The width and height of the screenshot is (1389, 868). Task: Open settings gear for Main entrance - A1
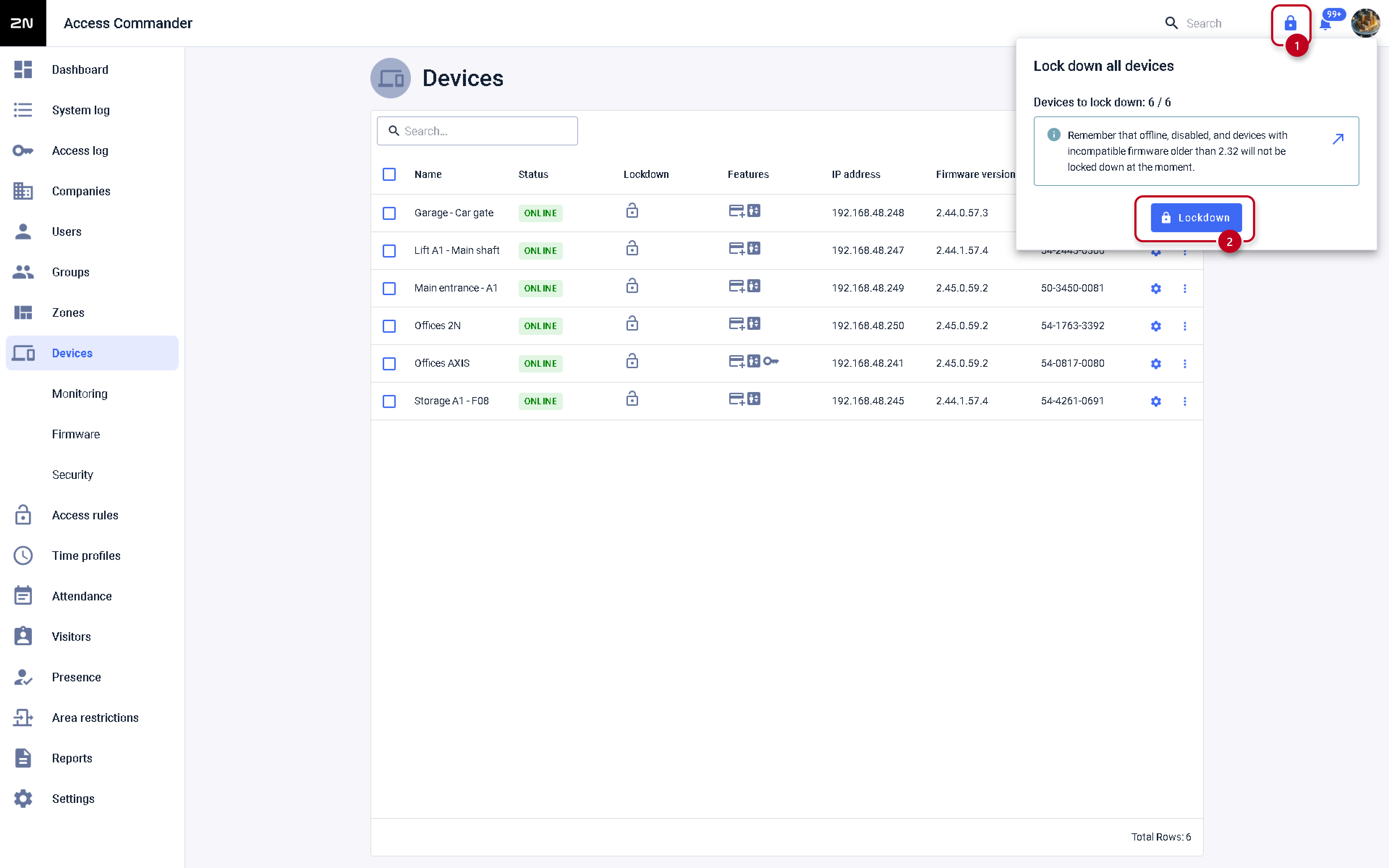[1155, 288]
